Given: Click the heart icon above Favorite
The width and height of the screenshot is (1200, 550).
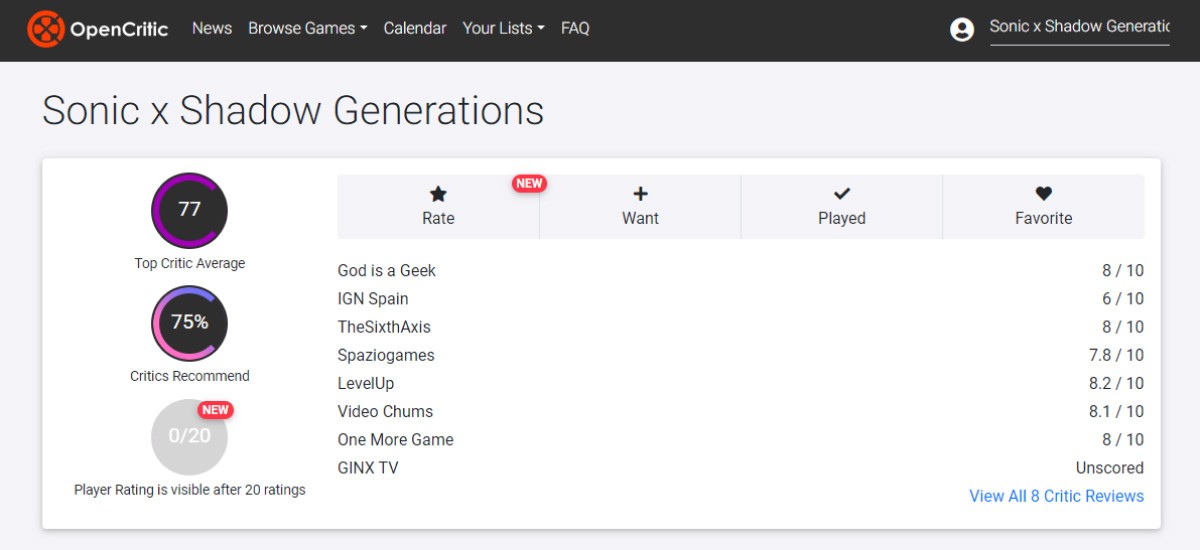Looking at the screenshot, I should pos(1043,194).
